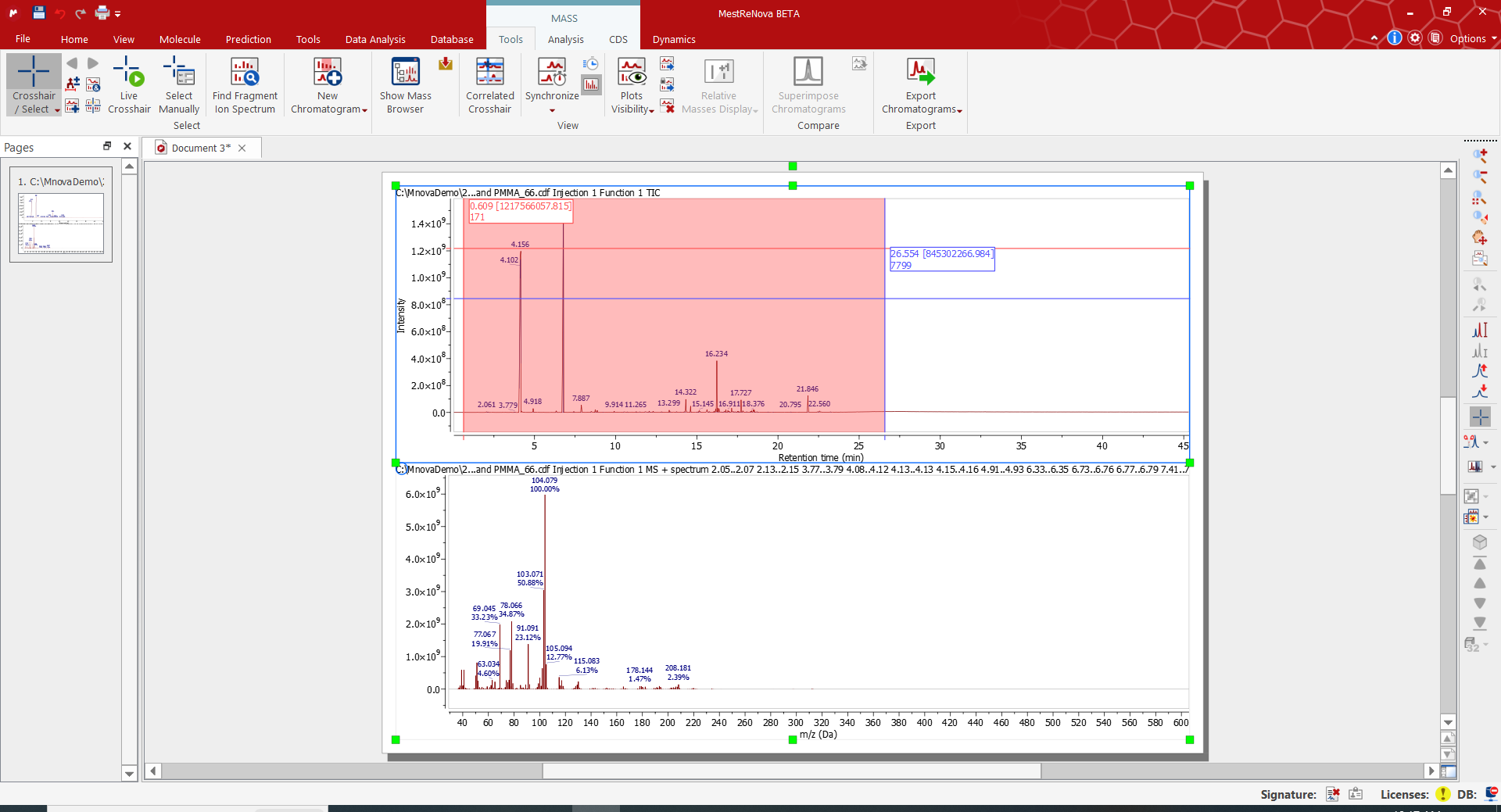Switch to the Analysis ribbon tab
This screenshot has height=812, width=1501.
point(565,39)
